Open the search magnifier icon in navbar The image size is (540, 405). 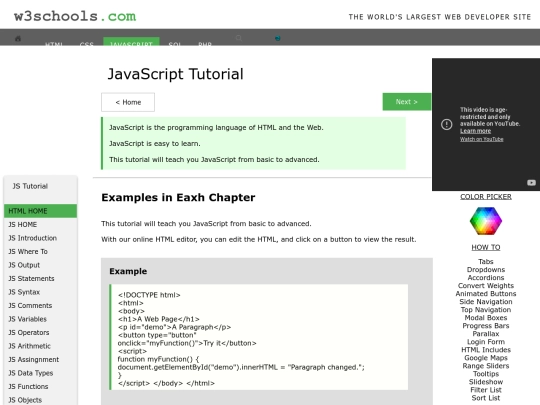239,38
